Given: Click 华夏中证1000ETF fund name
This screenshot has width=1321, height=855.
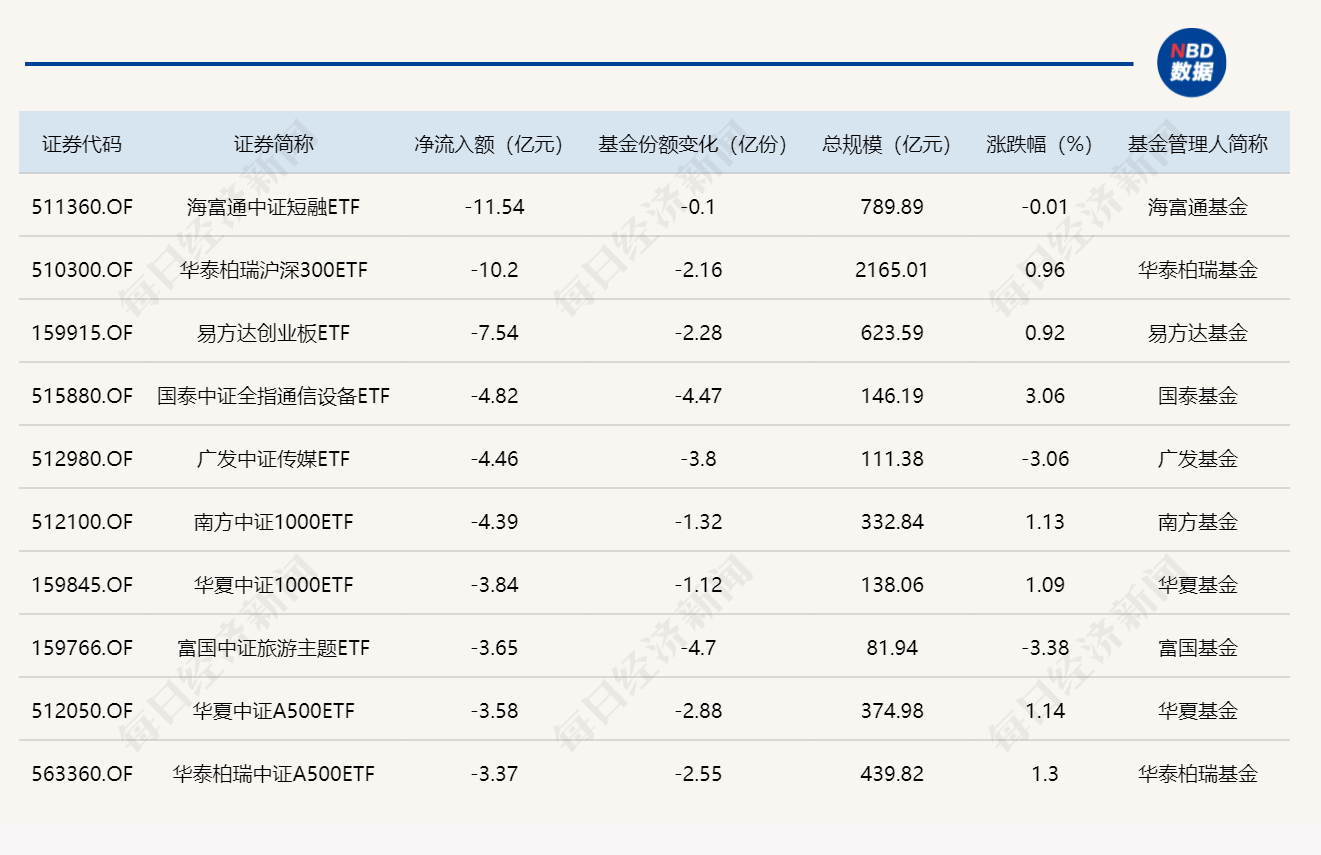Looking at the screenshot, I should pyautogui.click(x=273, y=585).
